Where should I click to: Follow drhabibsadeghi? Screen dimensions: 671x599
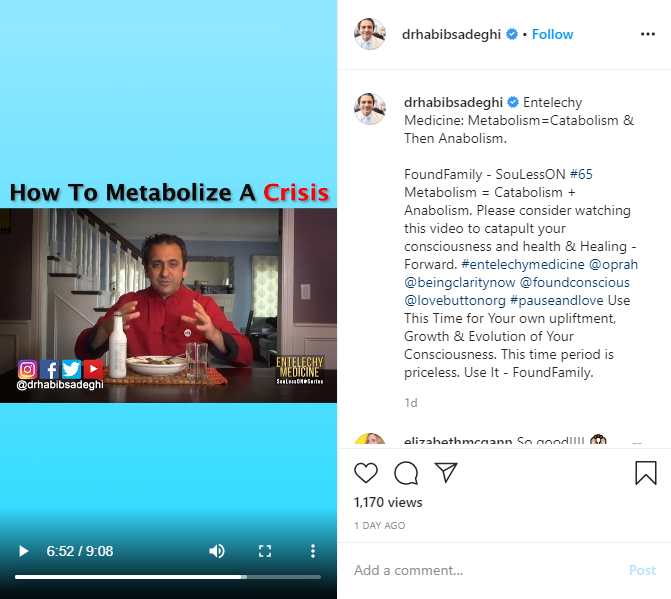coord(552,34)
